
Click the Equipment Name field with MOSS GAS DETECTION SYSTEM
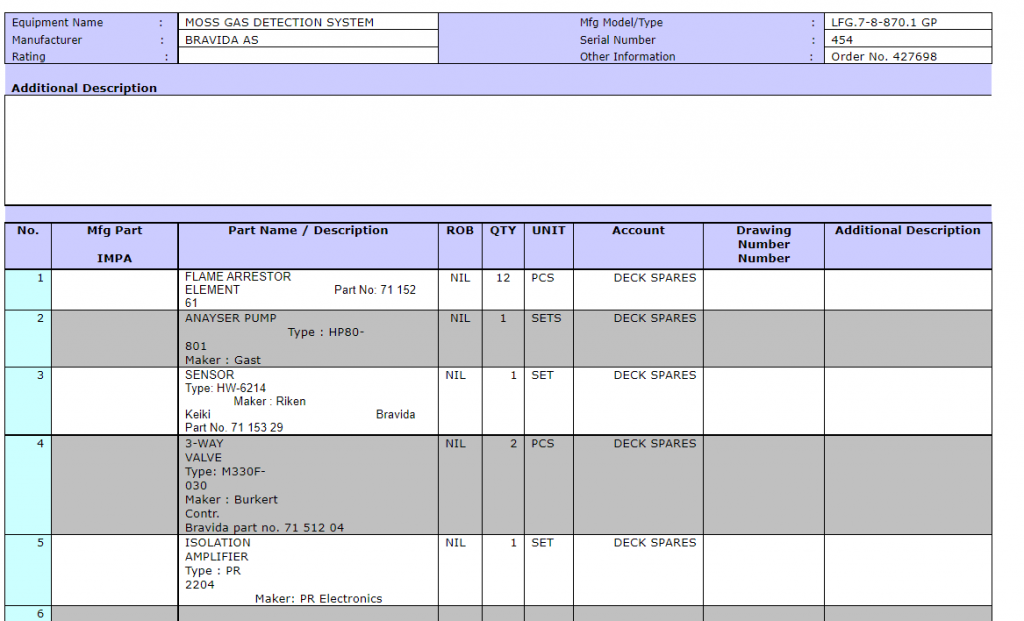(x=308, y=22)
